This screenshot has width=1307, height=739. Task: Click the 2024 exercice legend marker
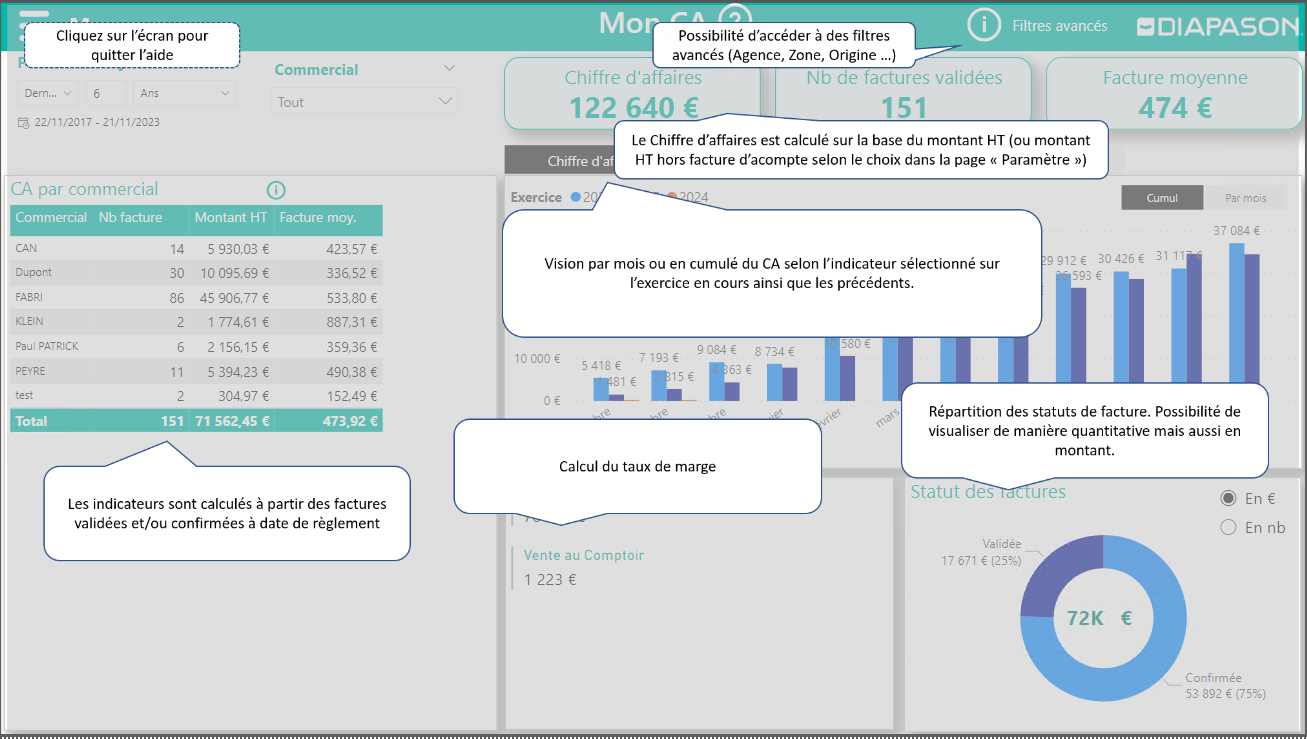672,197
